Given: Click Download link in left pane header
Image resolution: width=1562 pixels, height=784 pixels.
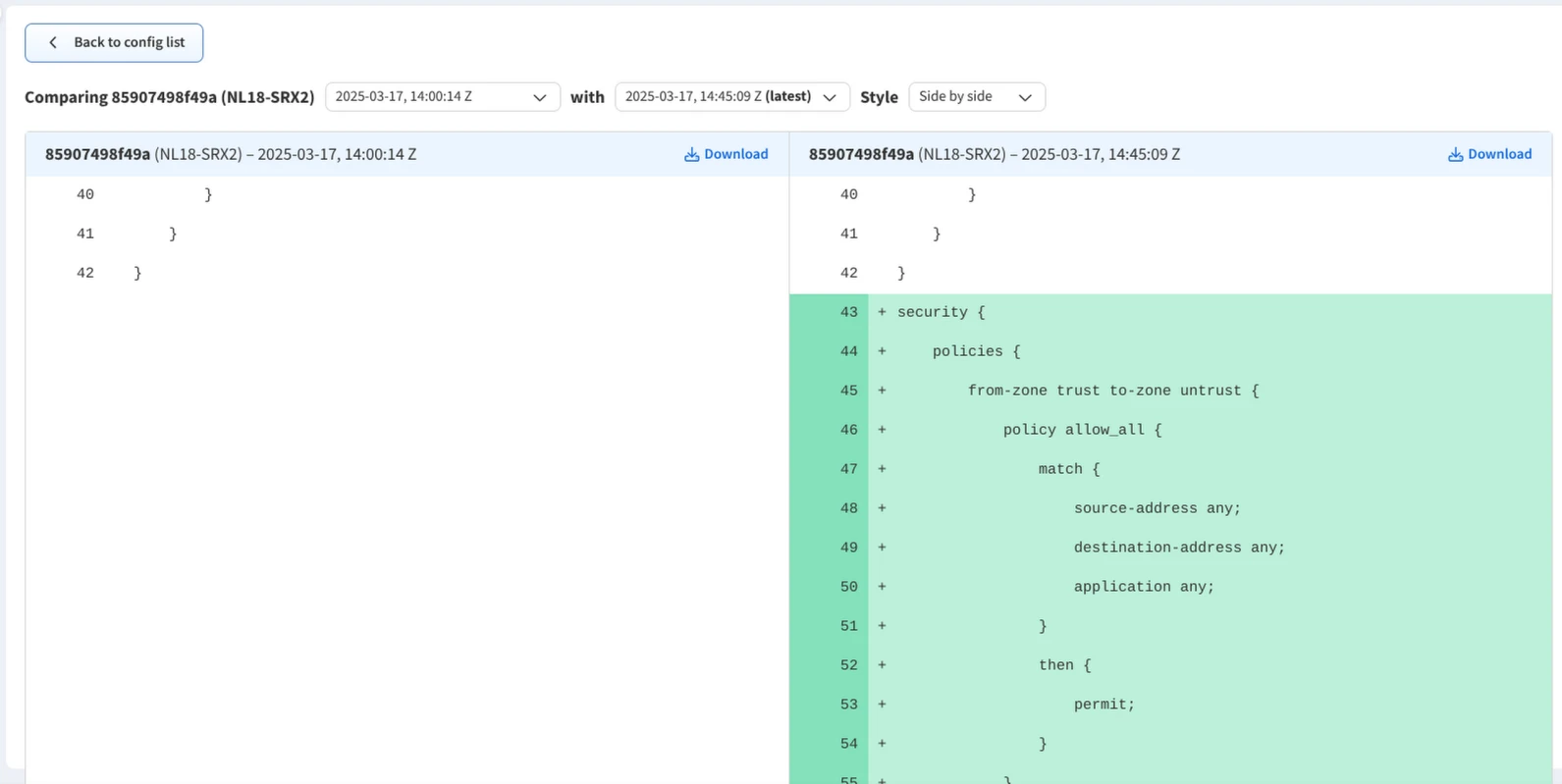Looking at the screenshot, I should [735, 155].
